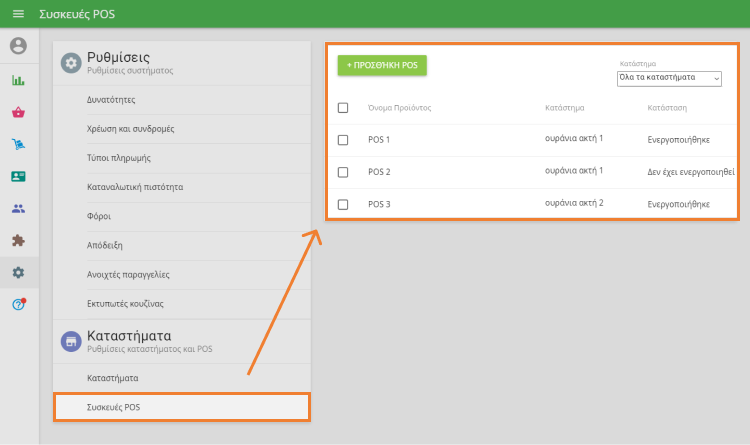Image resolution: width=750 pixels, height=445 pixels.
Task: Open the user account profile icon
Action: [x=18, y=46]
